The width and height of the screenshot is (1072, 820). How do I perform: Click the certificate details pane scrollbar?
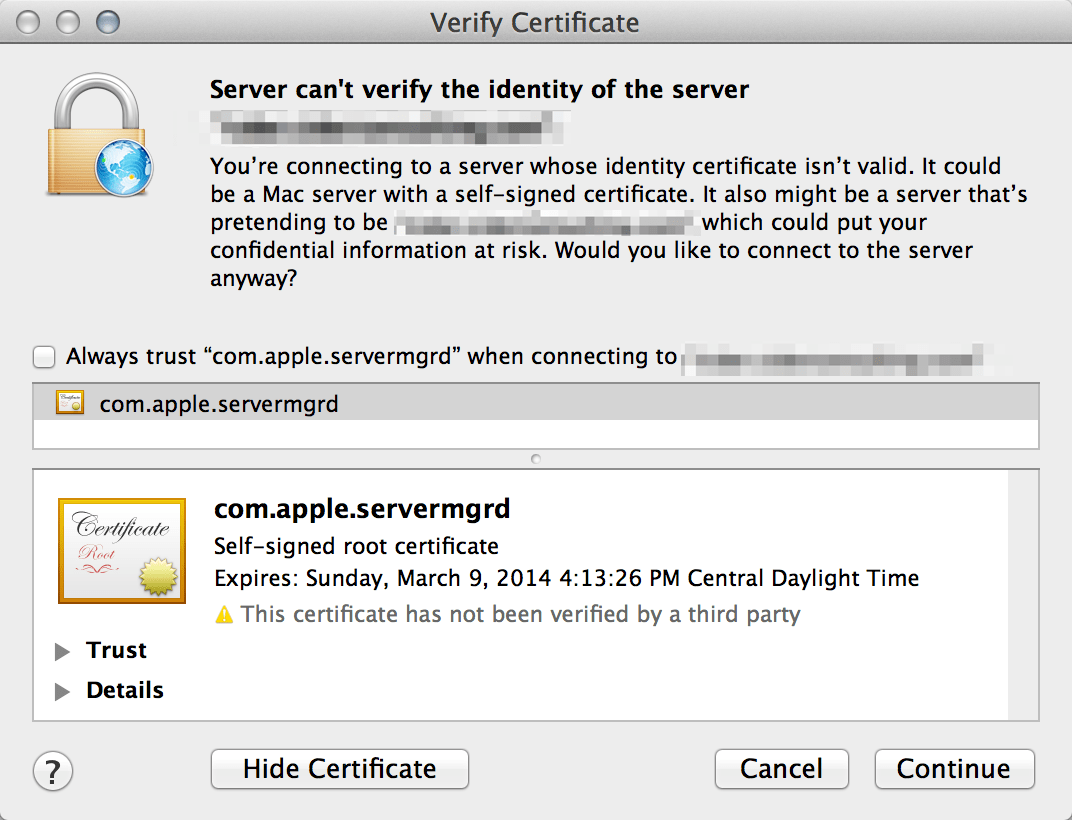(x=1023, y=595)
